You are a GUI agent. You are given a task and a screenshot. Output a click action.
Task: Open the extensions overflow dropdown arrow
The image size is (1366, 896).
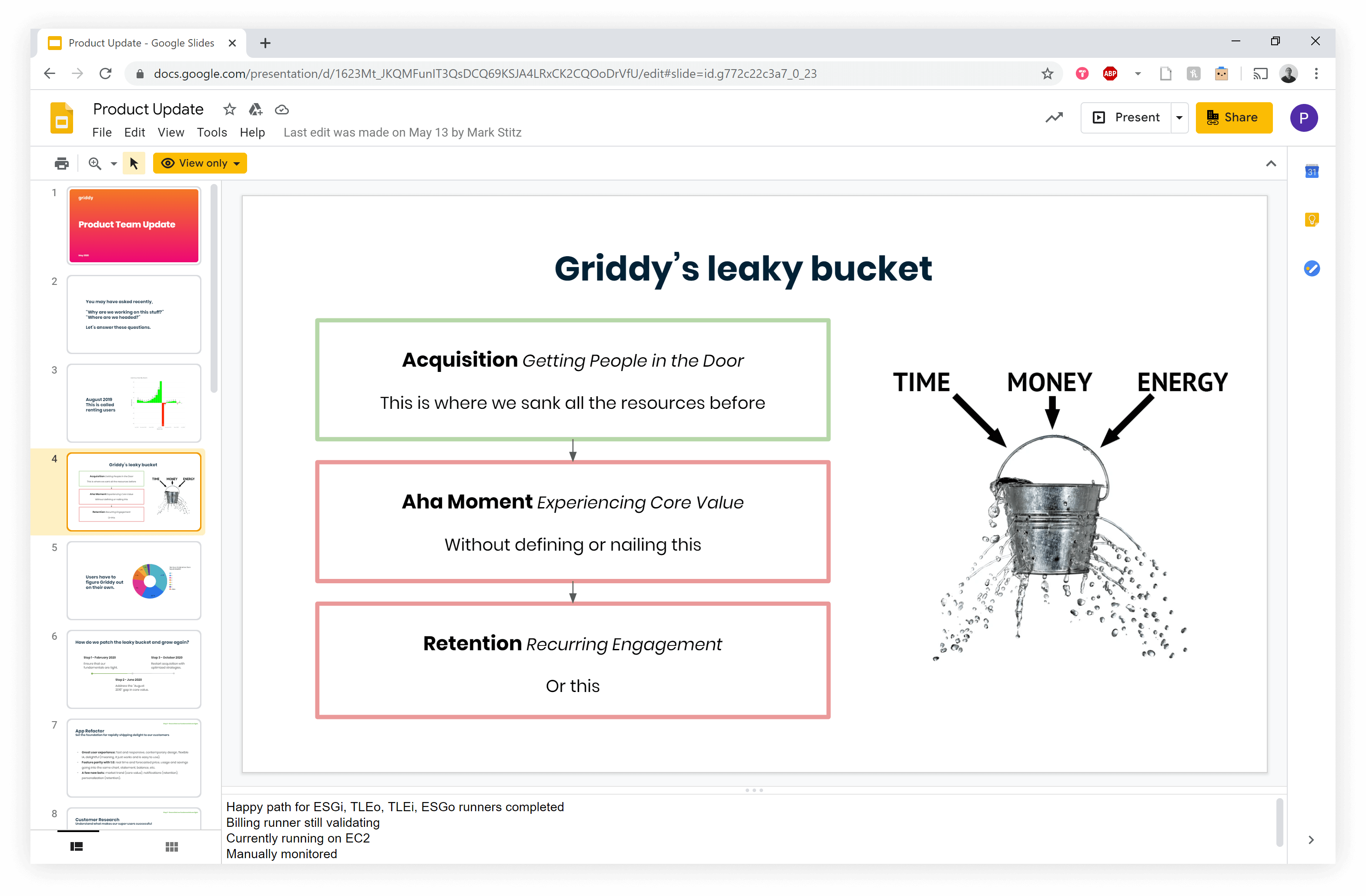[1138, 74]
